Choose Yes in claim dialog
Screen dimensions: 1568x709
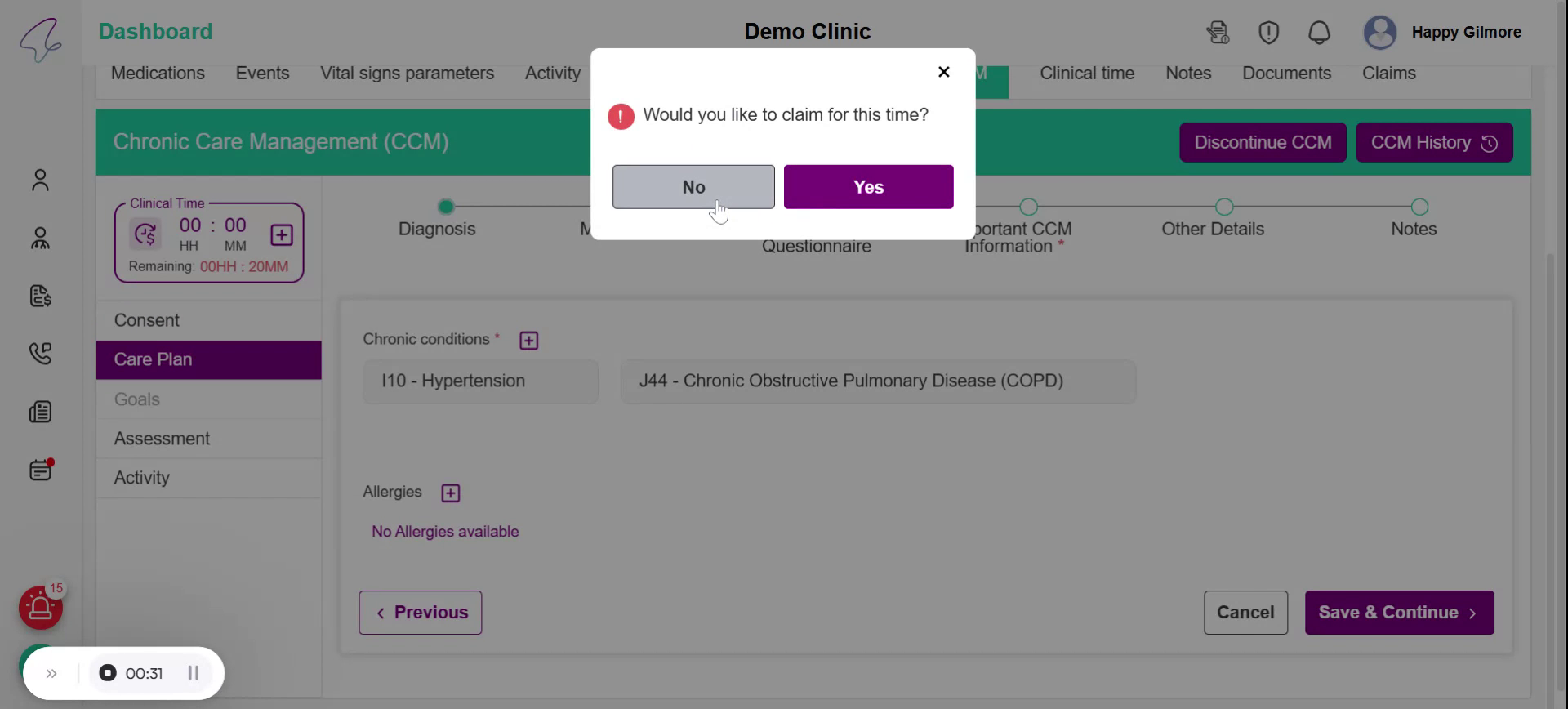pos(868,187)
